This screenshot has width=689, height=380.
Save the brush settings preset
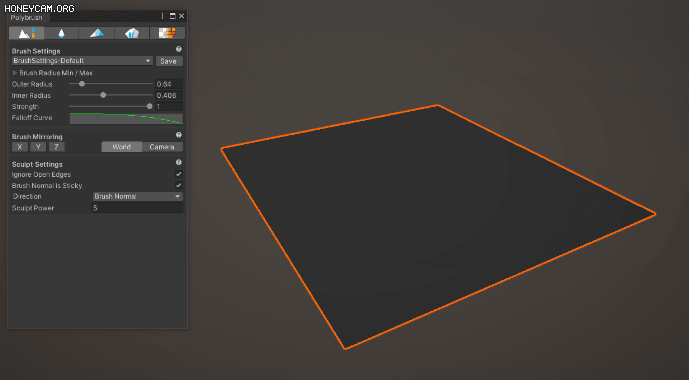click(x=169, y=61)
